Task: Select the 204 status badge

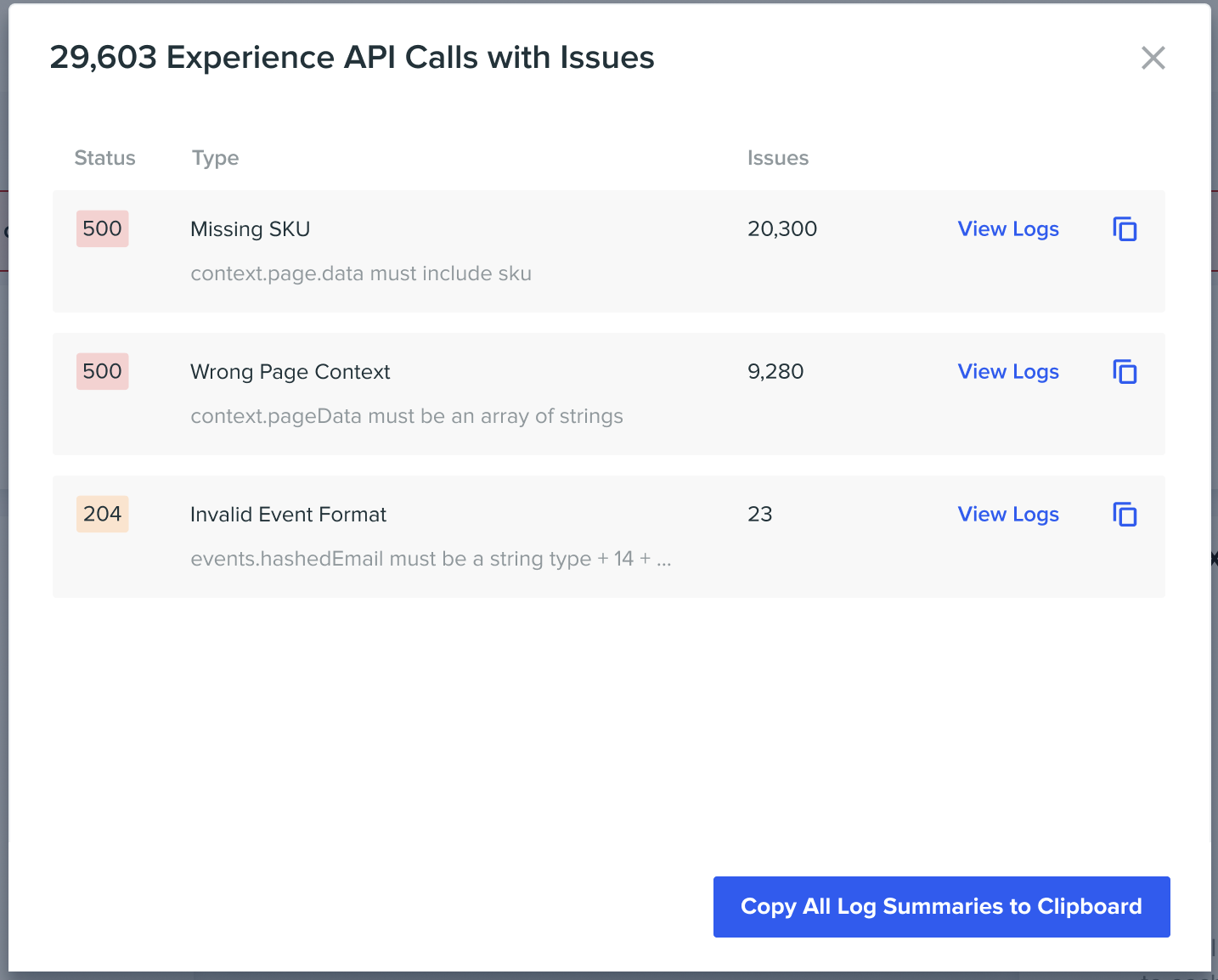Action: coord(103,514)
